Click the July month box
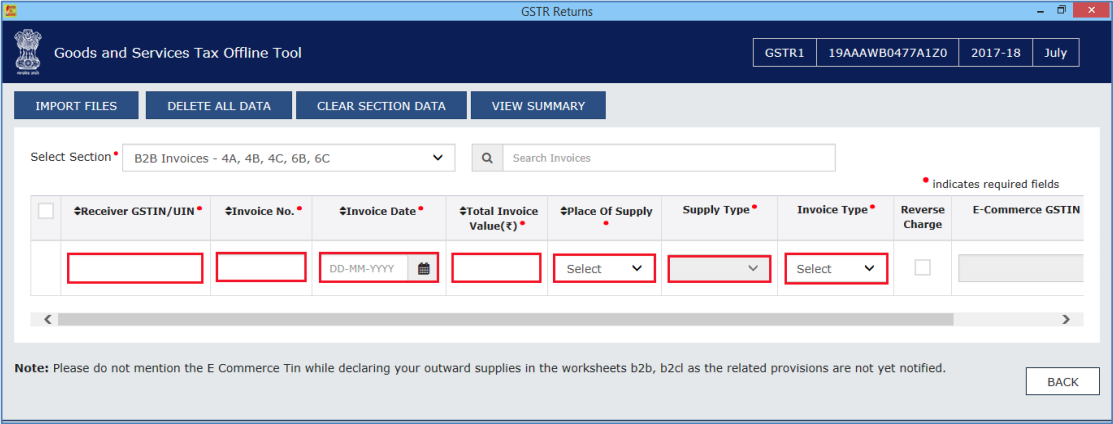Image resolution: width=1113 pixels, height=424 pixels. (x=1056, y=53)
